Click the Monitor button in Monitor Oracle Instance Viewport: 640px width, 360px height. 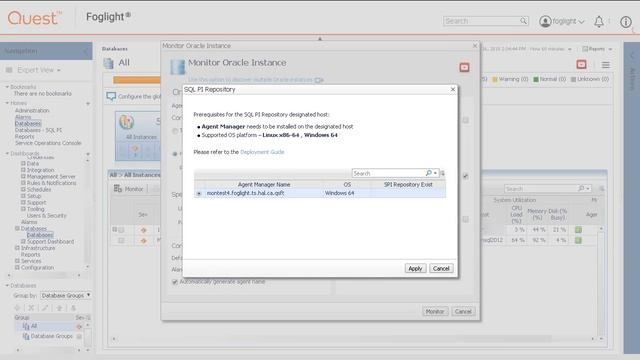click(435, 311)
